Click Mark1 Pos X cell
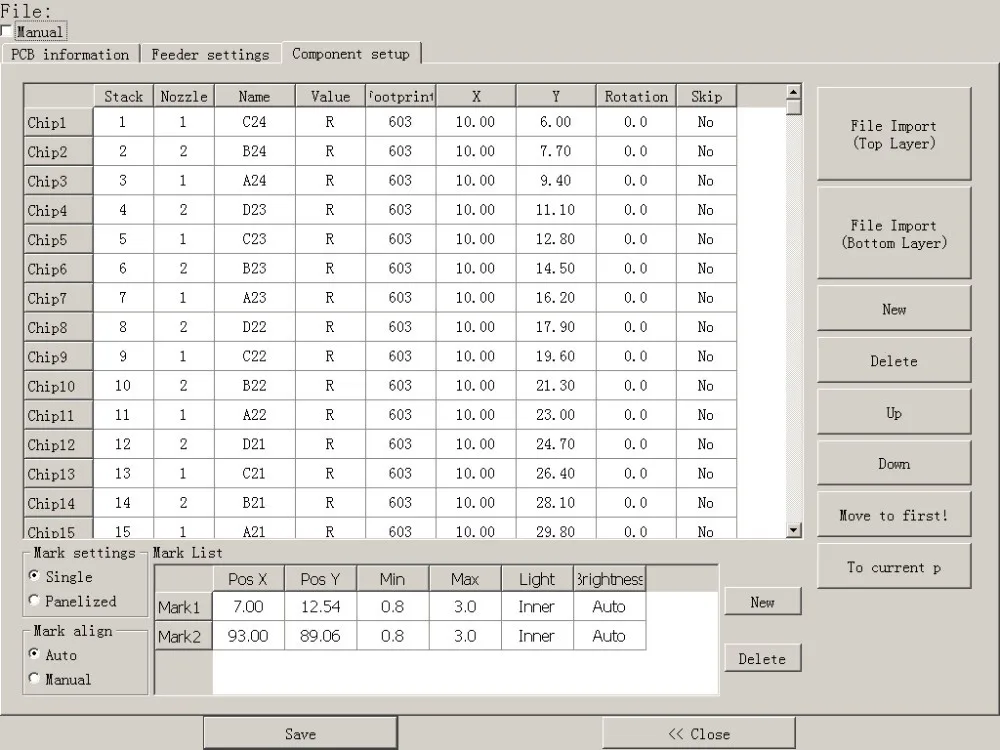Screen dimensions: 1000x750 [x=248, y=607]
